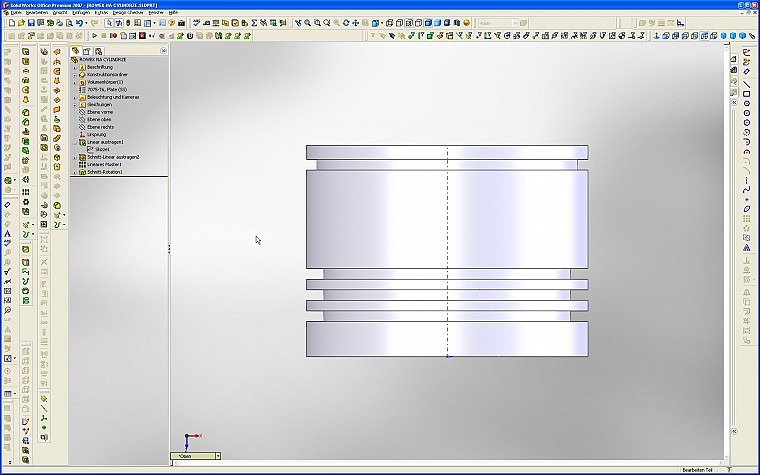The width and height of the screenshot is (760, 475).
Task: Expand the Volumenkörper(1) node
Action: (x=75, y=82)
